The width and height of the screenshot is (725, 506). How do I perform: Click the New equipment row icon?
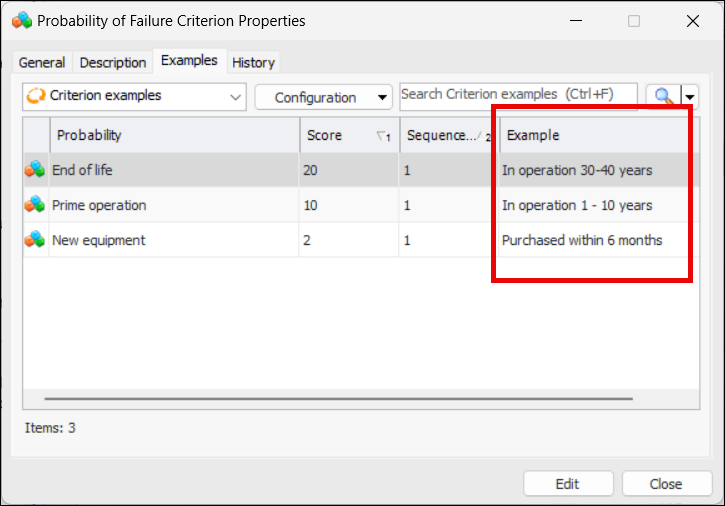coord(35,240)
